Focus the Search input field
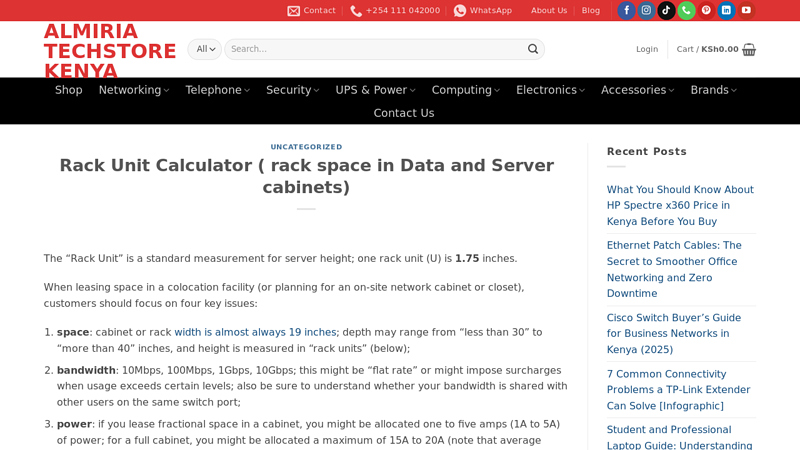 click(x=377, y=49)
